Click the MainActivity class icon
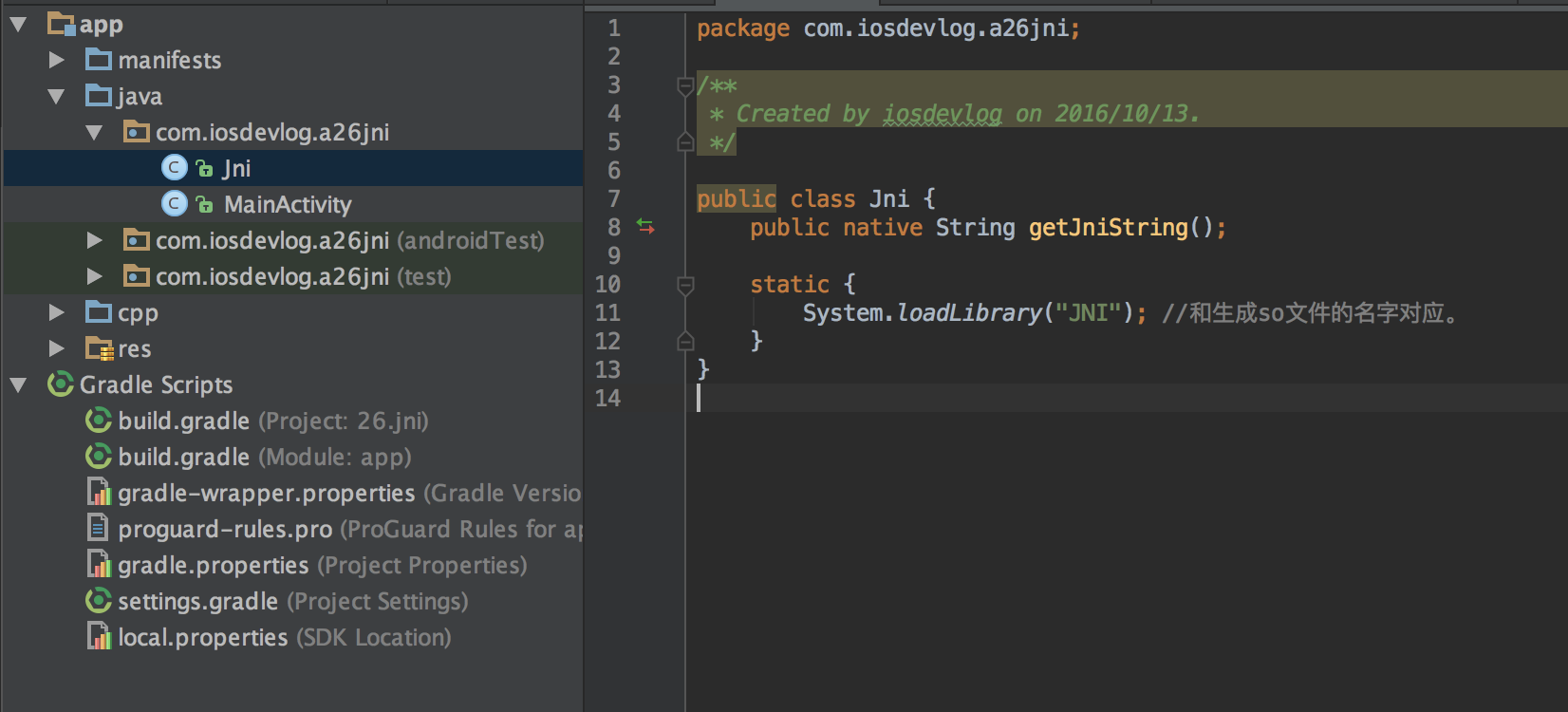 pyautogui.click(x=175, y=204)
